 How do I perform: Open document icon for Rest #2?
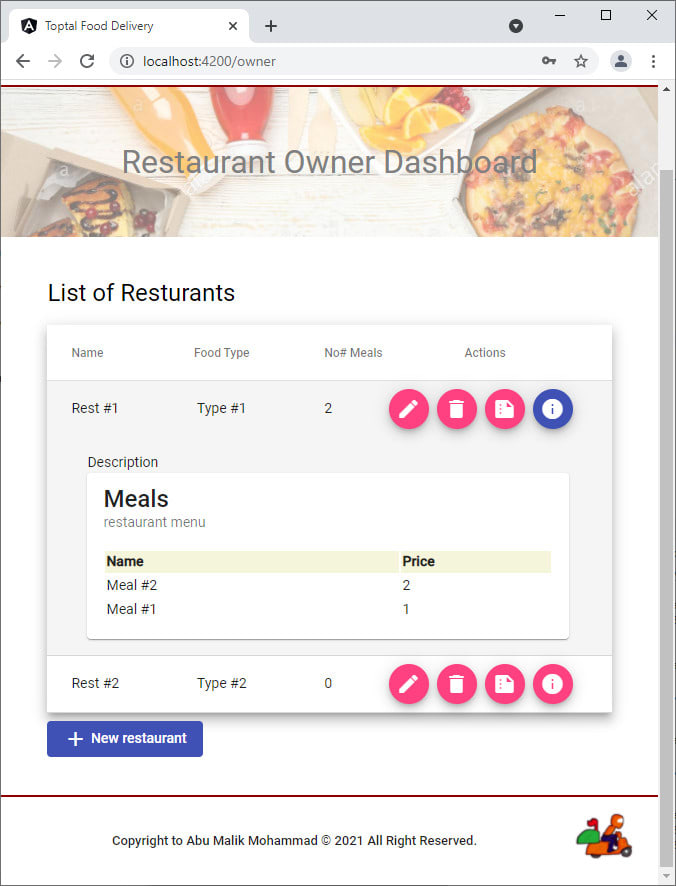(x=505, y=684)
